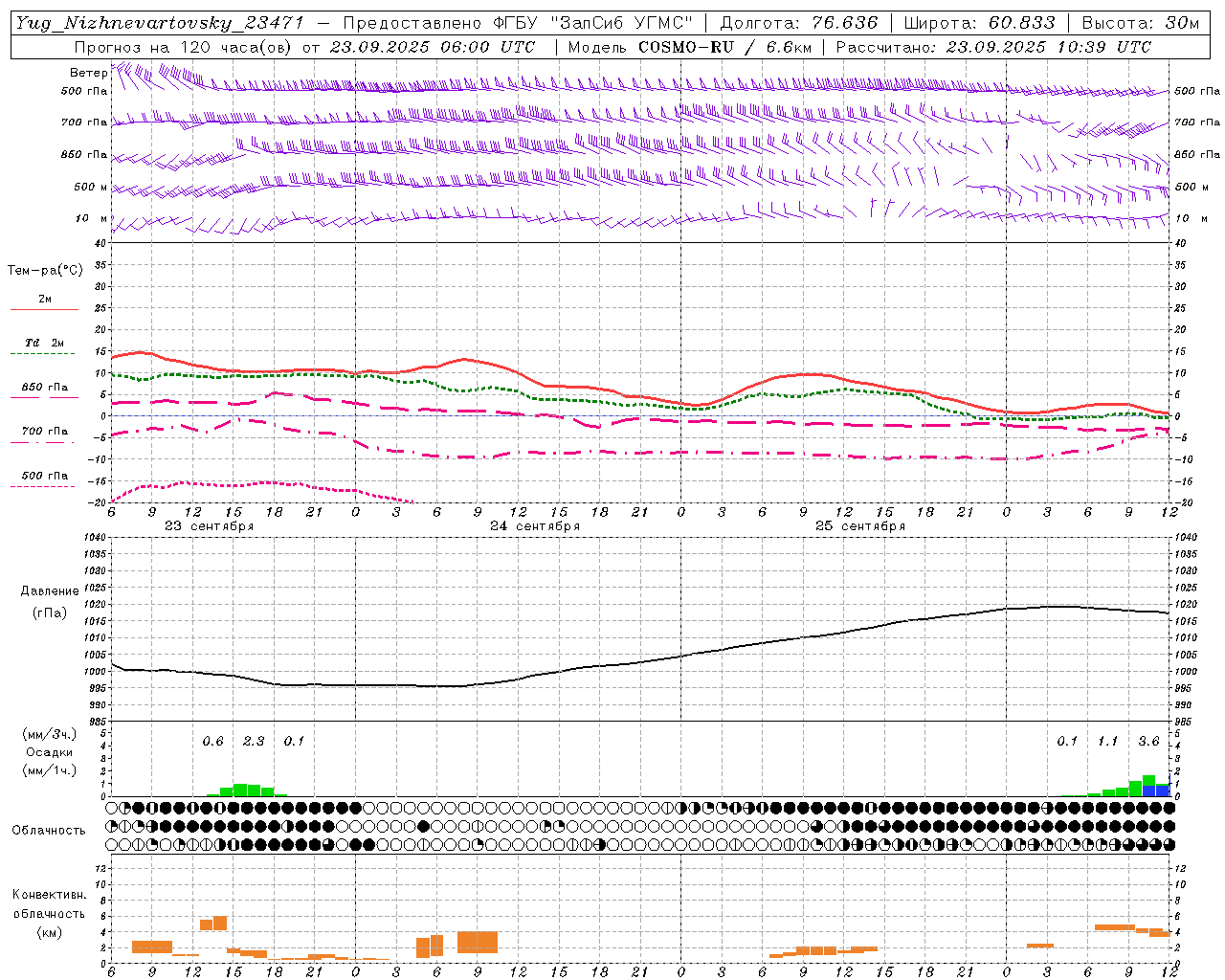The width and height of the screenshot is (1225, 980).
Task: Click the Высота: 30м value
Action: (x=1141, y=23)
